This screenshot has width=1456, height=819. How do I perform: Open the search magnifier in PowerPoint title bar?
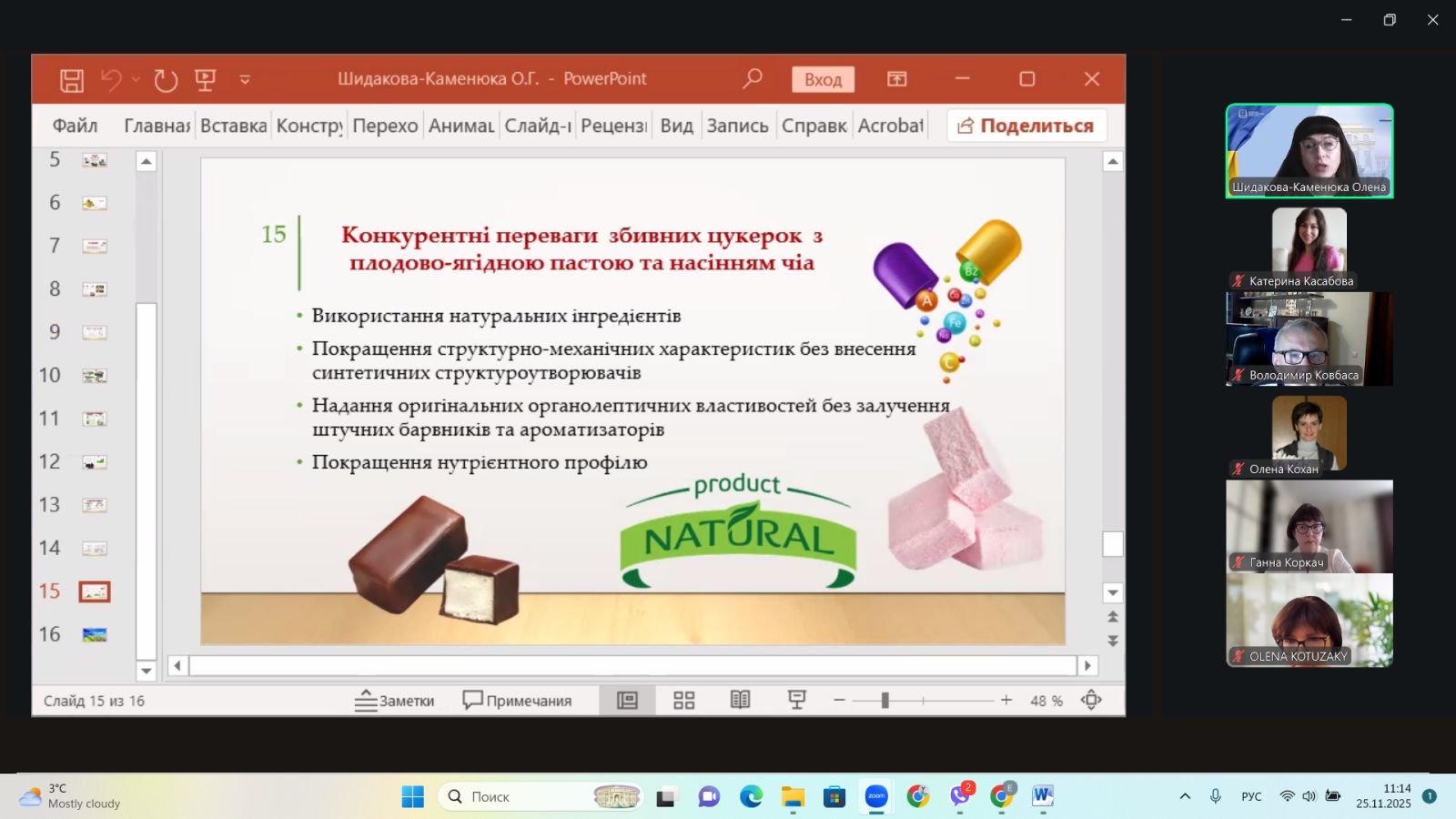point(752,79)
